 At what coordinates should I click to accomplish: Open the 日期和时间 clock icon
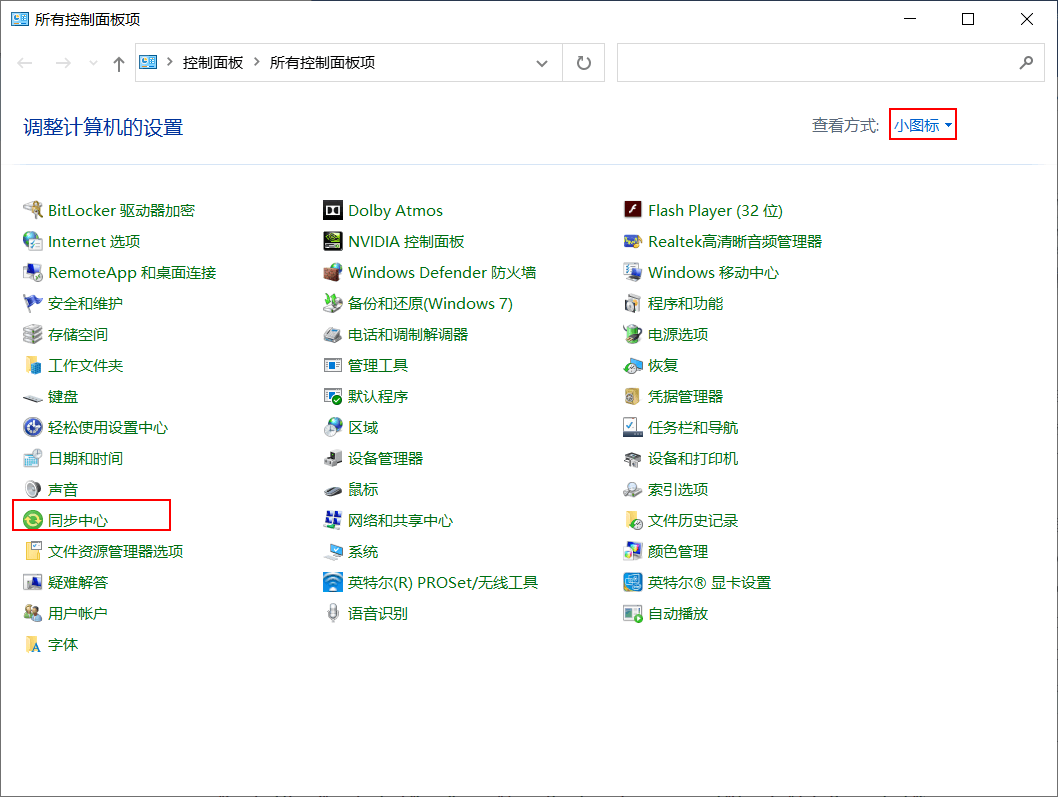pos(32,458)
